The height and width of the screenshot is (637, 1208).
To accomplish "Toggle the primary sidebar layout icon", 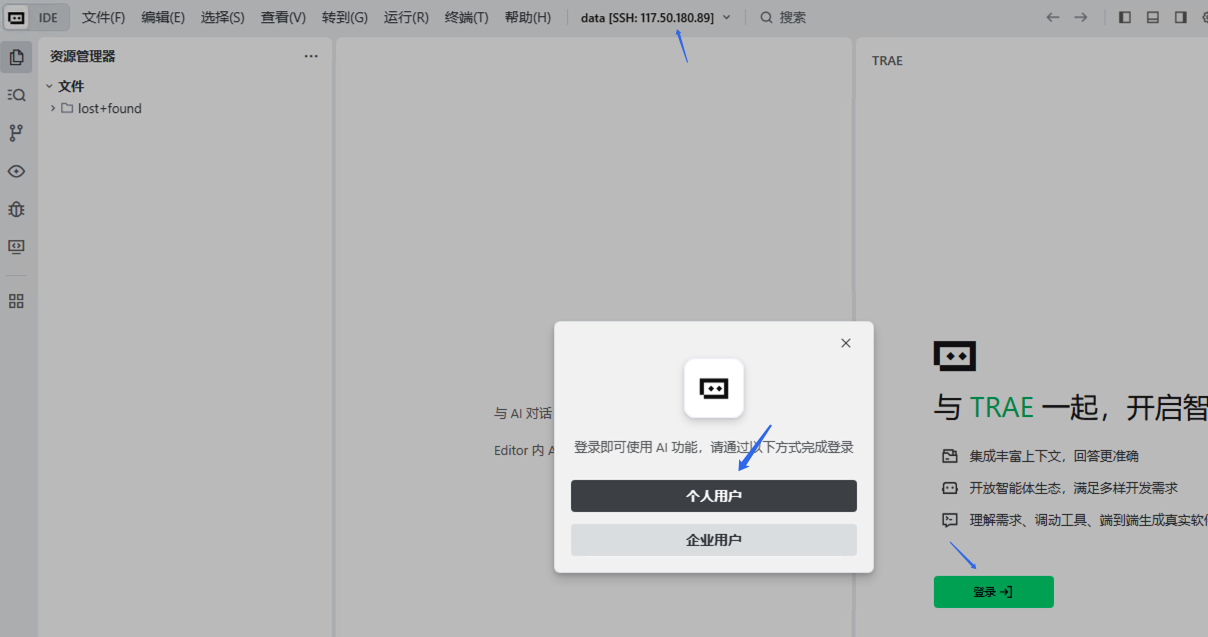I will tap(1125, 17).
